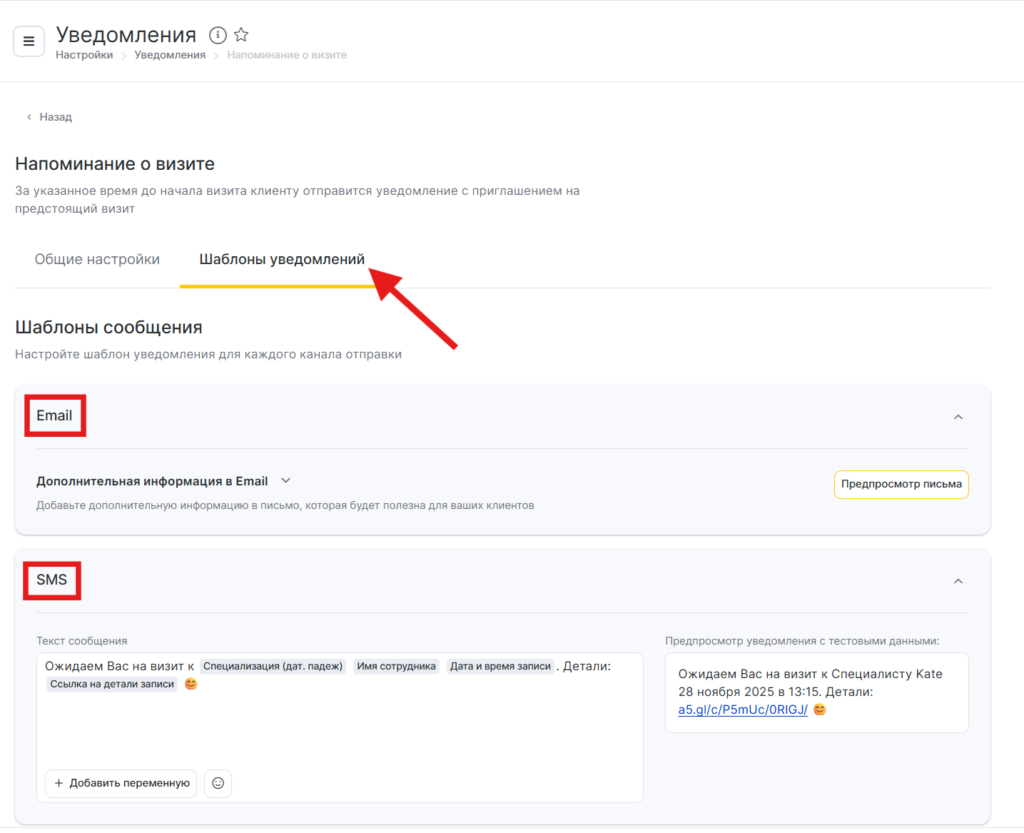The width and height of the screenshot is (1024, 833).
Task: Go to Уведомления breadcrumb
Action: [170, 55]
